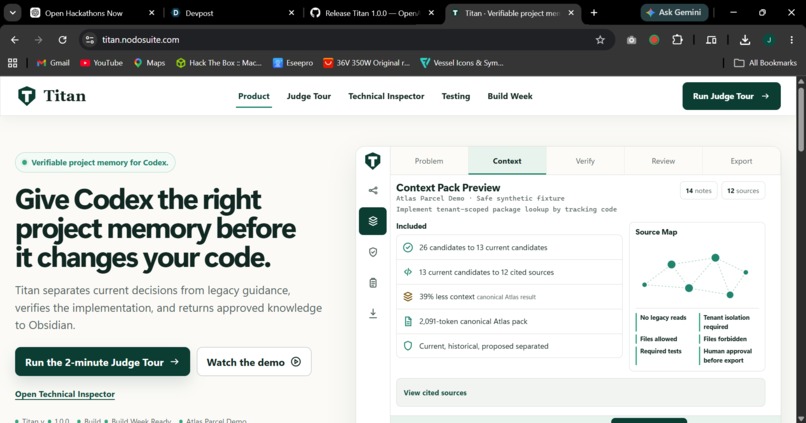Select the Verify tab in preview

[585, 161]
